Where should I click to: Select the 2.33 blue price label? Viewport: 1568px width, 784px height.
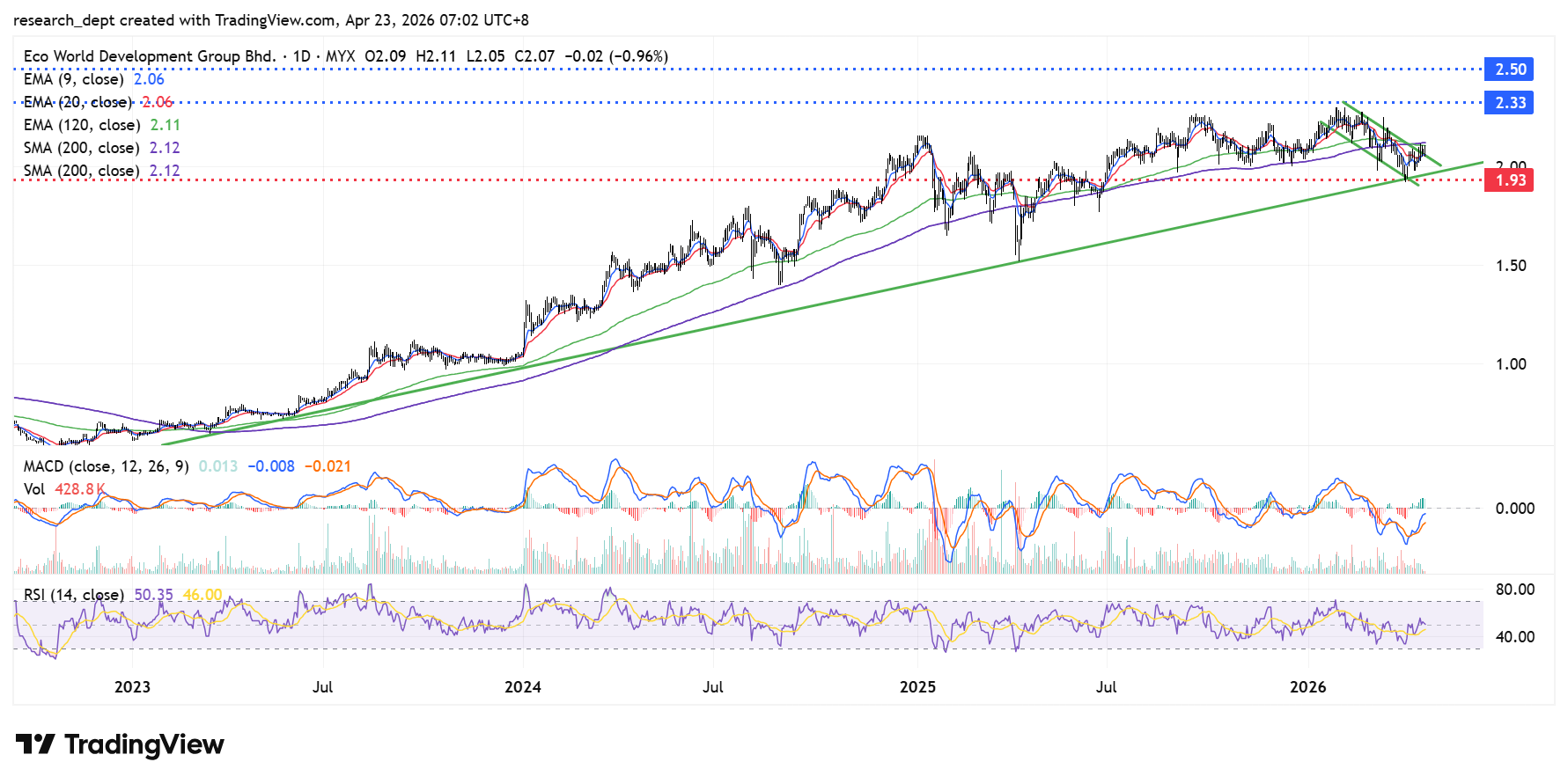pyautogui.click(x=1510, y=103)
